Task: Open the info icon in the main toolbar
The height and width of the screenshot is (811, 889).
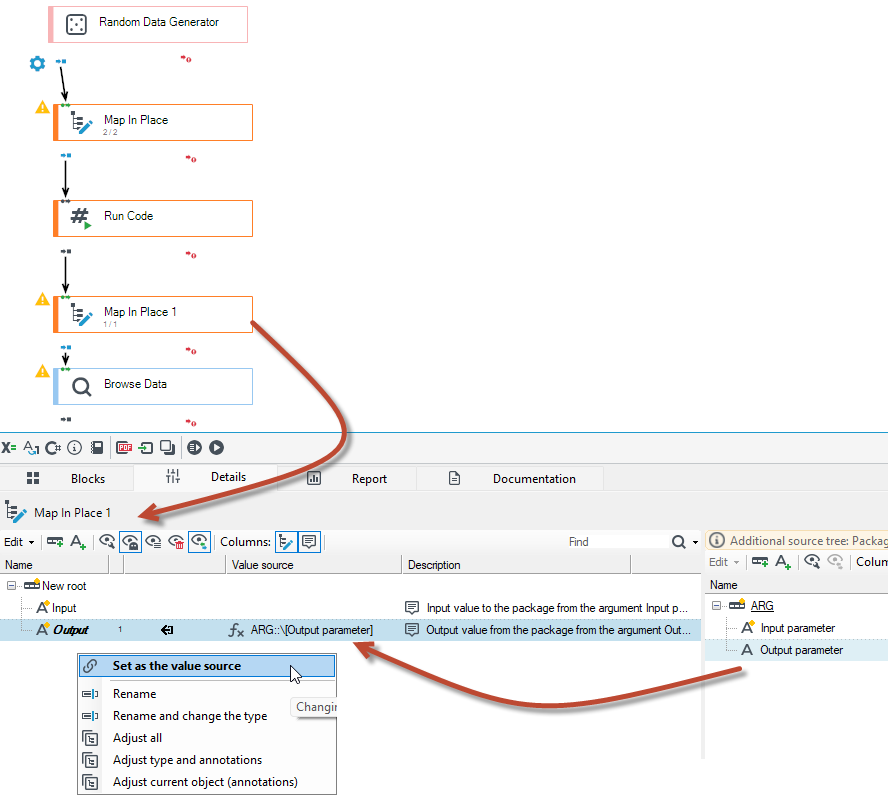Action: point(74,448)
